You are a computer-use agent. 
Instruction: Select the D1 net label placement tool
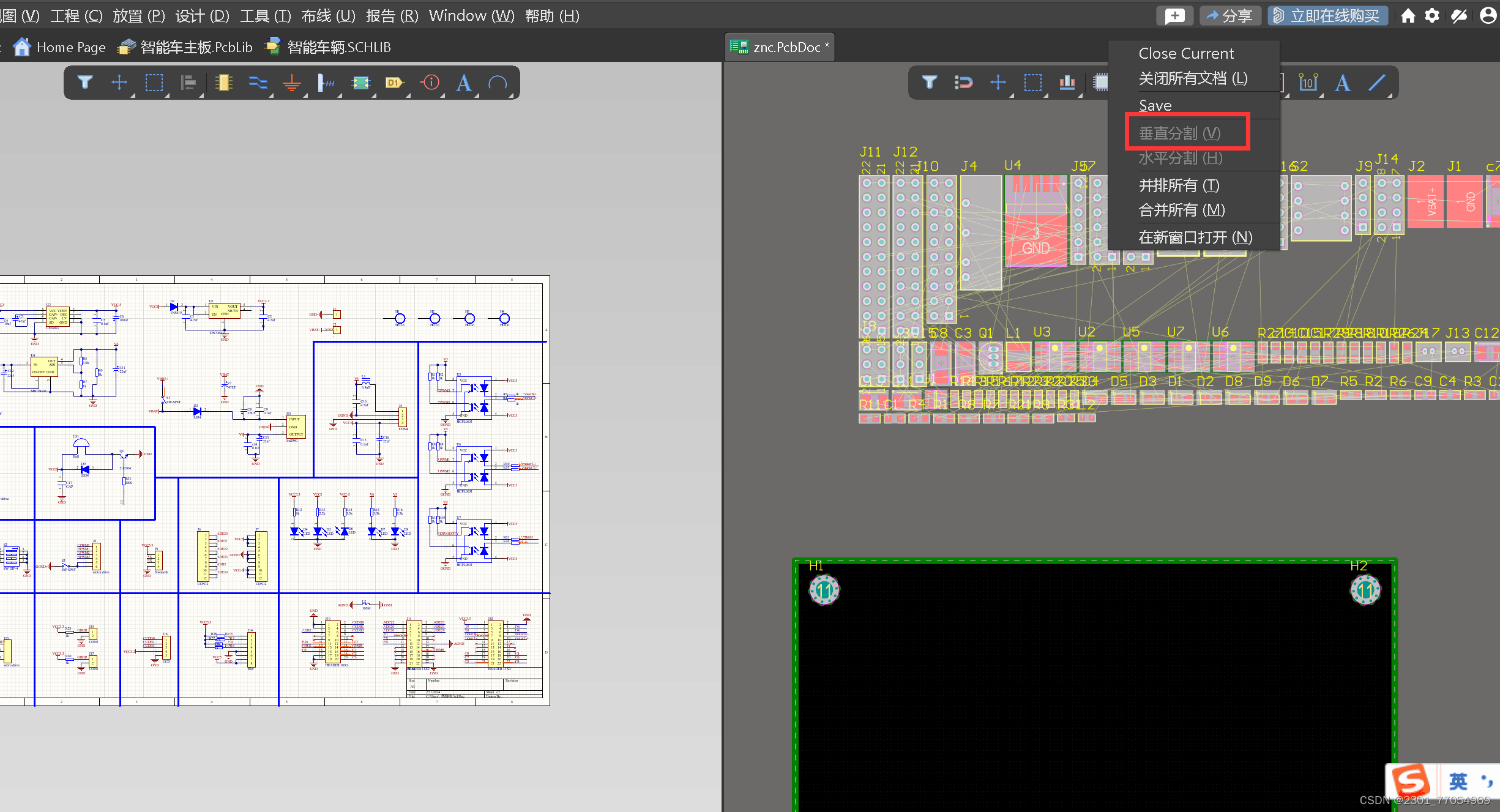[395, 83]
